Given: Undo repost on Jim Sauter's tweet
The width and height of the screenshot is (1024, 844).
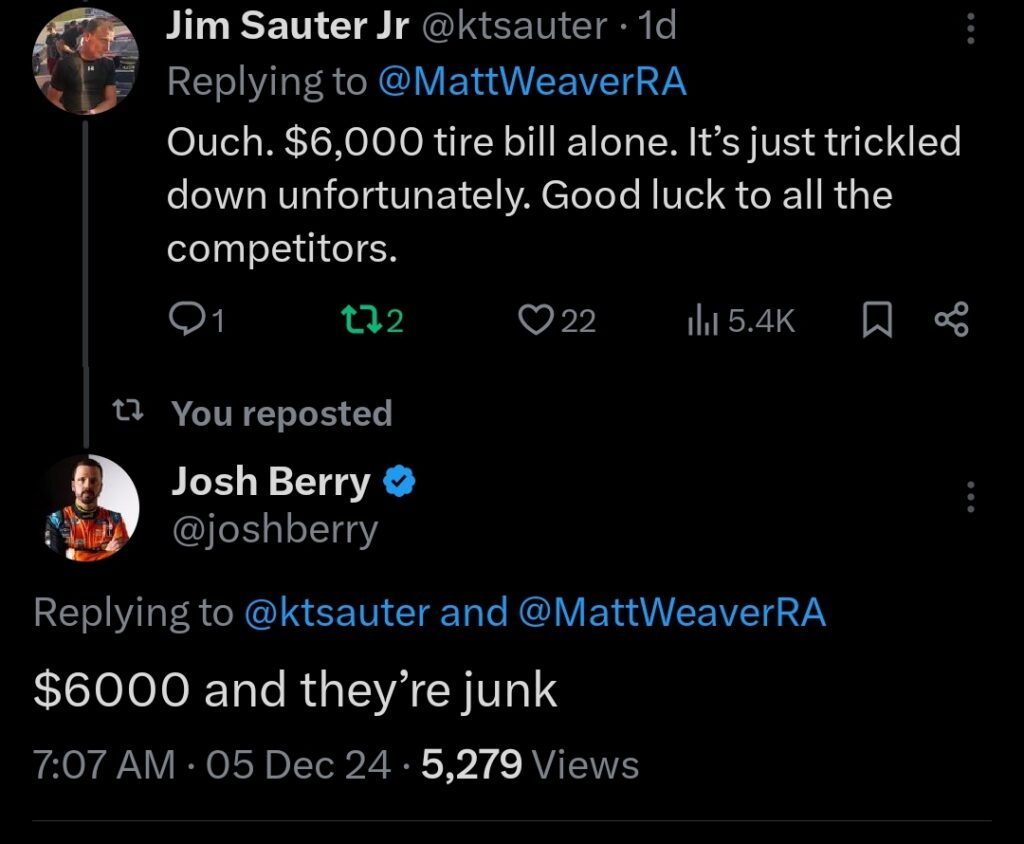Looking at the screenshot, I should tap(356, 320).
